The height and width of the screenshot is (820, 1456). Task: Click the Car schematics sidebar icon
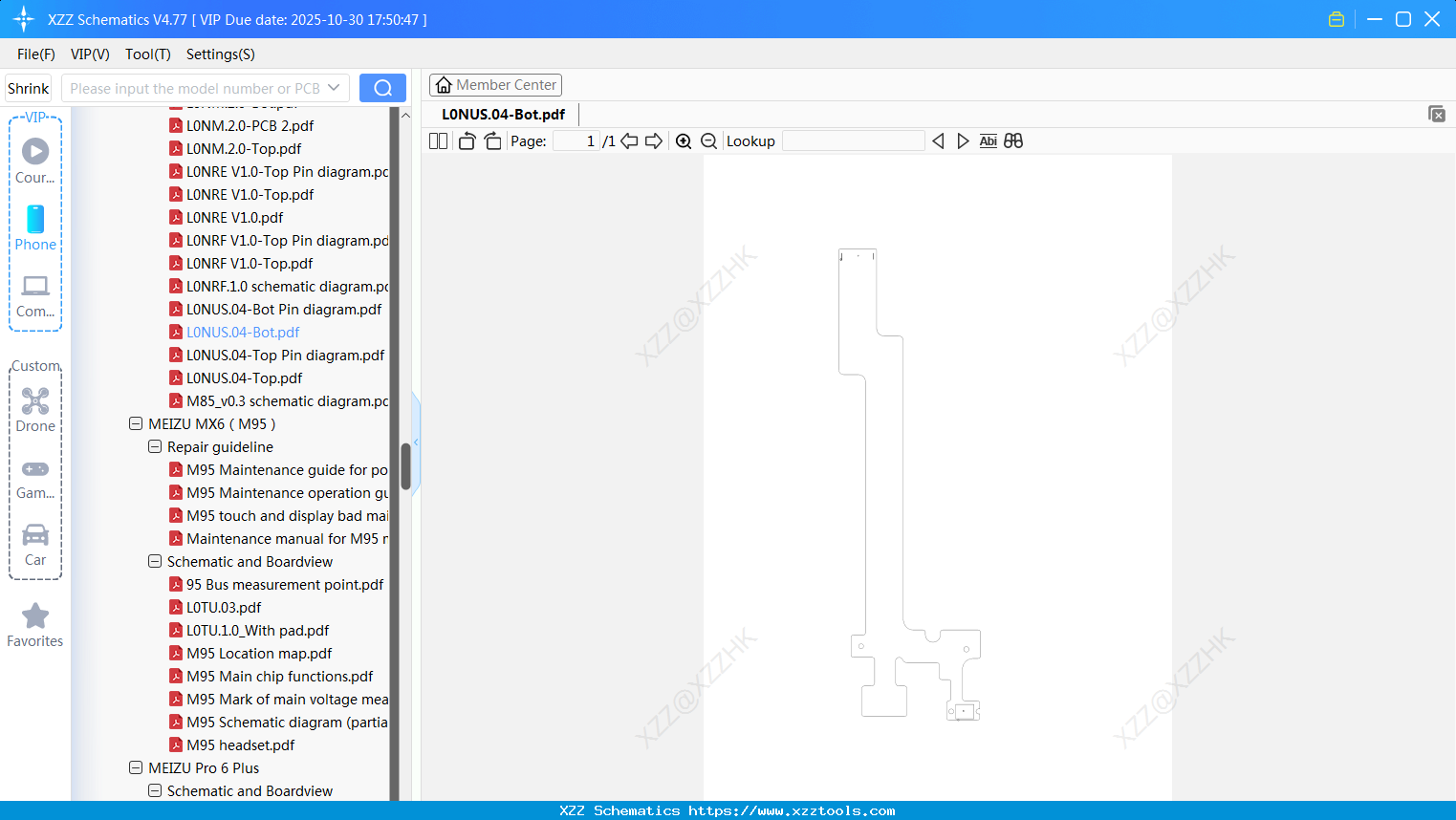pyautogui.click(x=35, y=535)
